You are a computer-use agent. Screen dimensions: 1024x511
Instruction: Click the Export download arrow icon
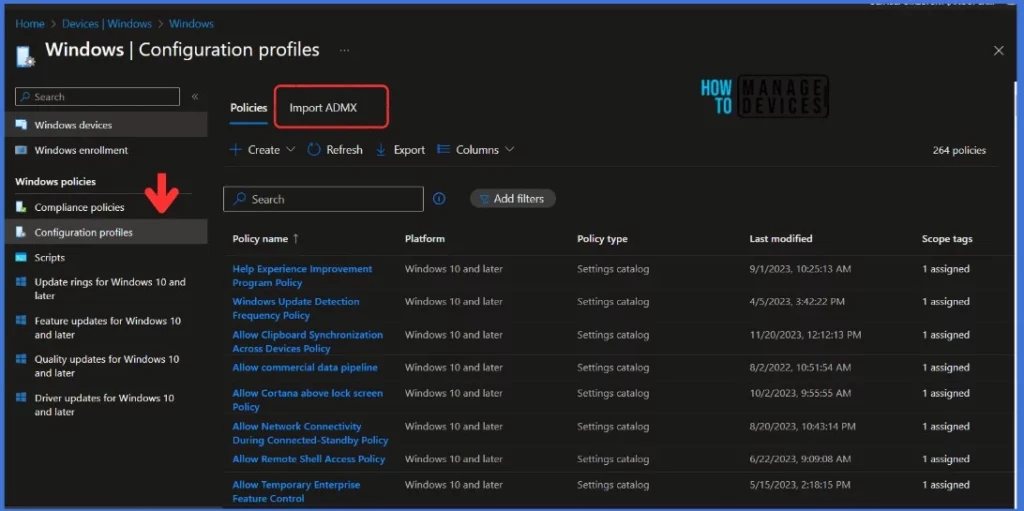(x=381, y=150)
